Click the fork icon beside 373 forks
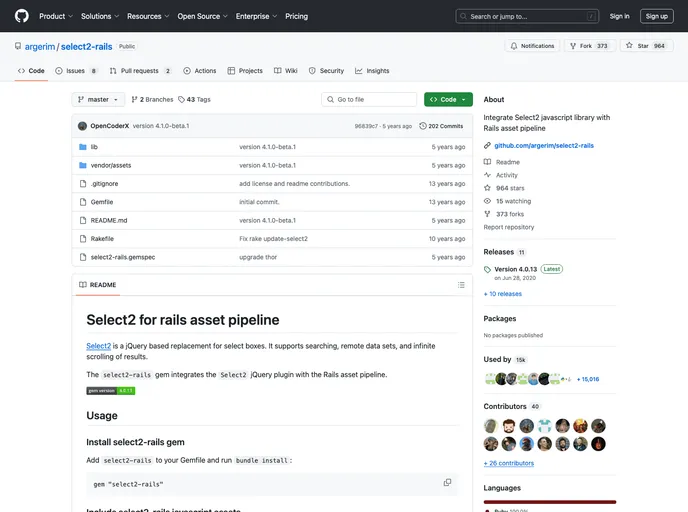 click(x=487, y=214)
